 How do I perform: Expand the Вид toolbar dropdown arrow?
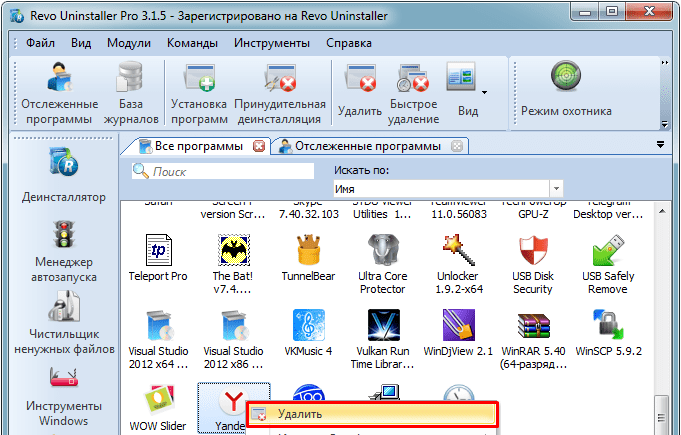point(484,92)
